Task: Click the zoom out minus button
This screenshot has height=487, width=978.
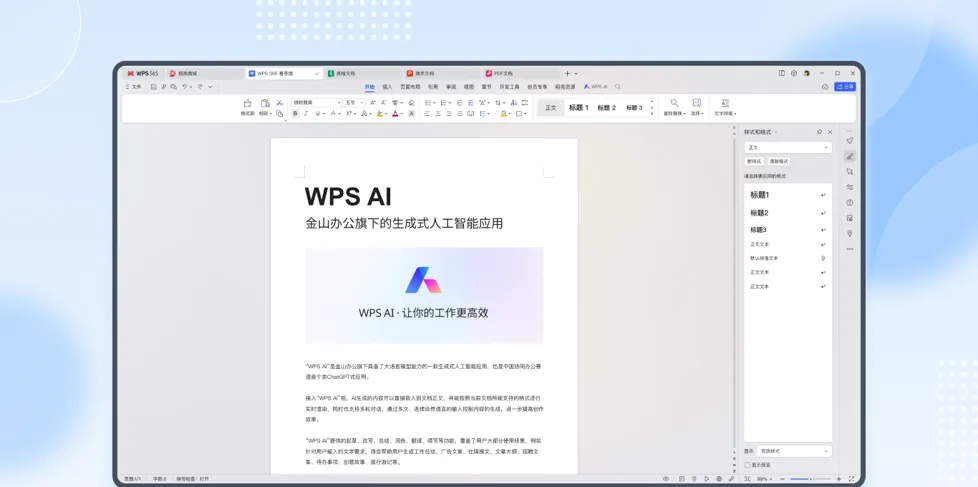Action: pyautogui.click(x=782, y=479)
